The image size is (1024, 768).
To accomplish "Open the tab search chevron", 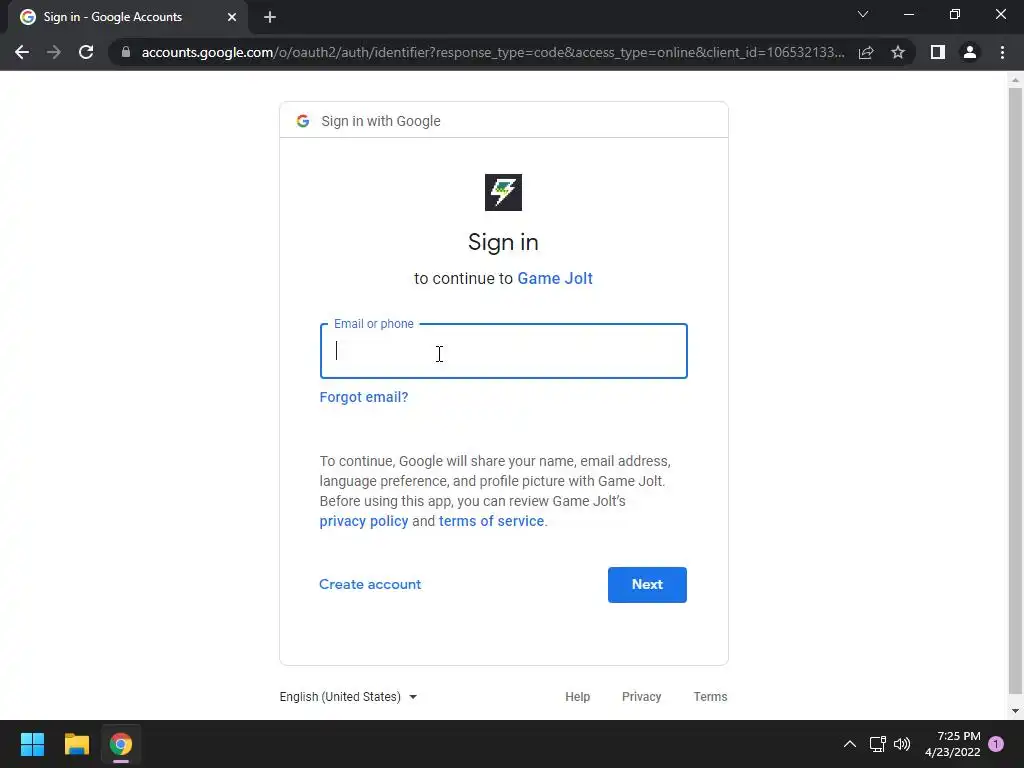I will 863,14.
